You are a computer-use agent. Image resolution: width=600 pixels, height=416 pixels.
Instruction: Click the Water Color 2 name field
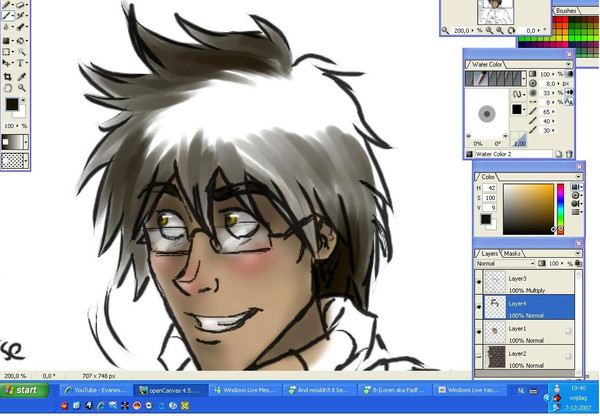[514, 154]
